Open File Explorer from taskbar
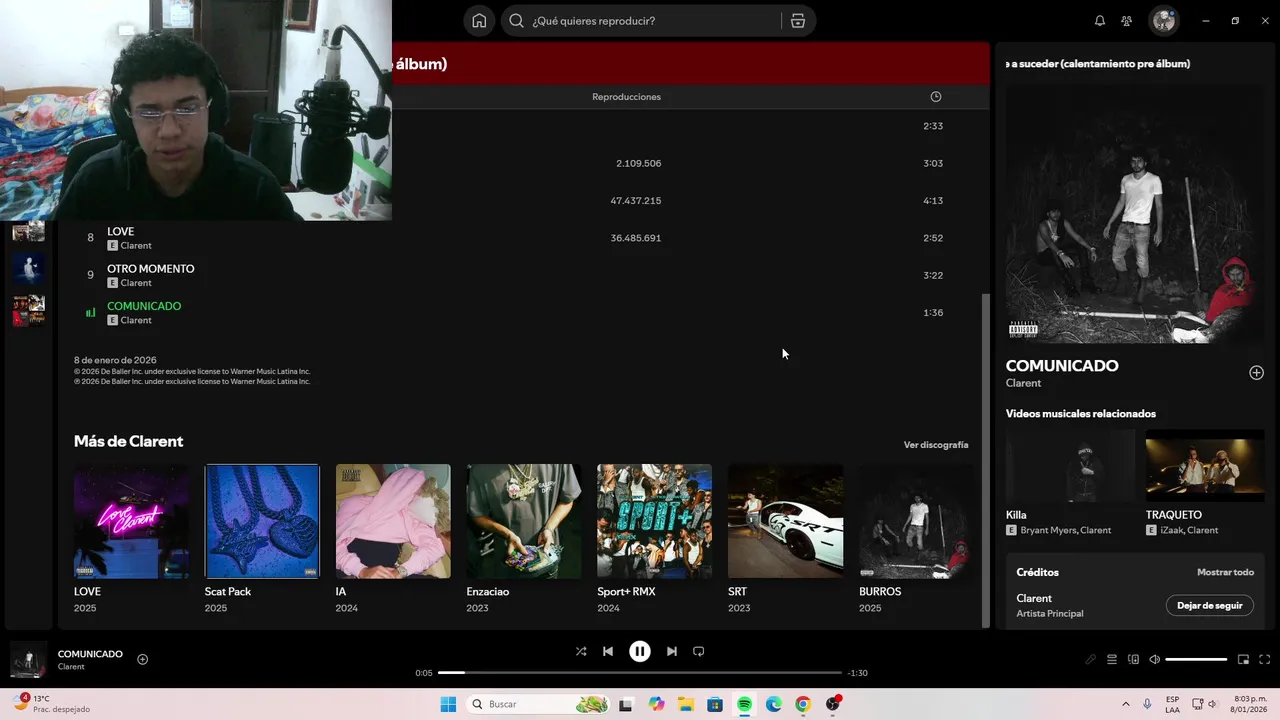Viewport: 1280px width, 720px height. point(686,704)
